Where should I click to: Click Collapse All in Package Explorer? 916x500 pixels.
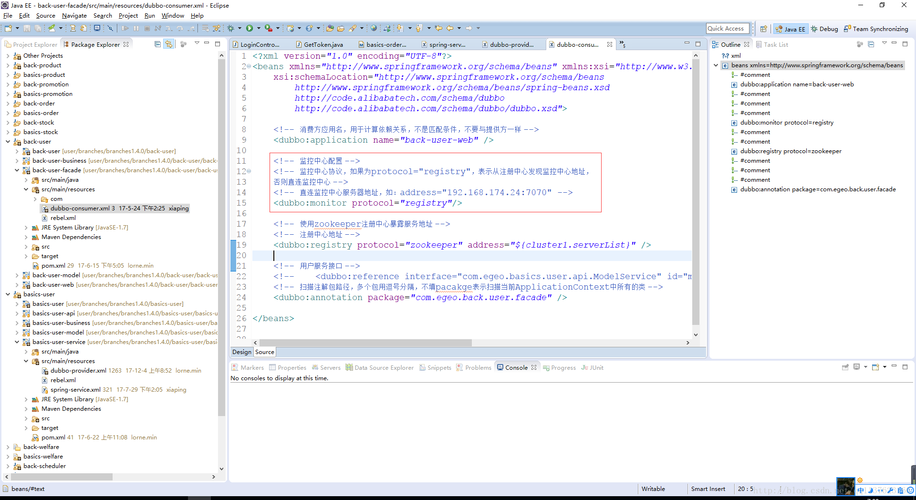click(x=158, y=44)
